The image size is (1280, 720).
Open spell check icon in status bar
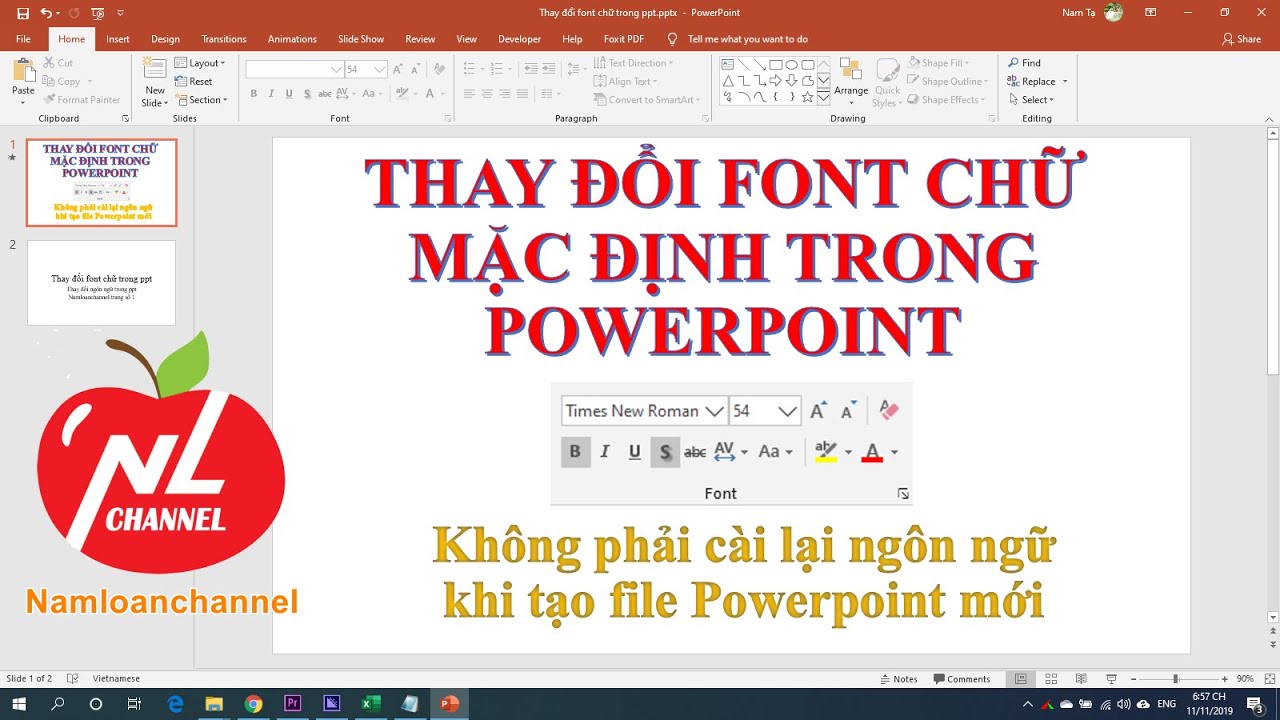[74, 679]
